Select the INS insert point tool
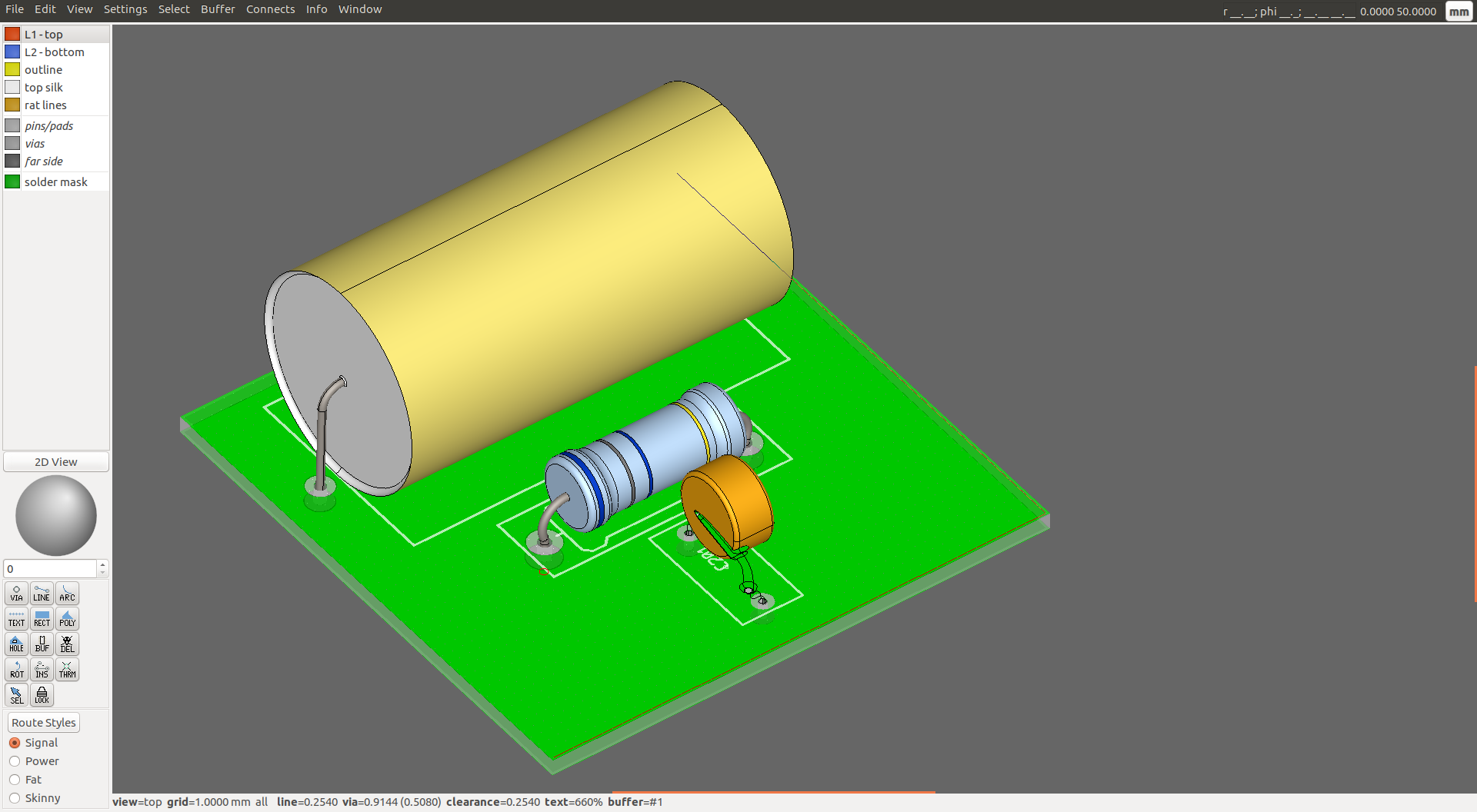Screen dimensions: 1477x812 tap(42, 670)
